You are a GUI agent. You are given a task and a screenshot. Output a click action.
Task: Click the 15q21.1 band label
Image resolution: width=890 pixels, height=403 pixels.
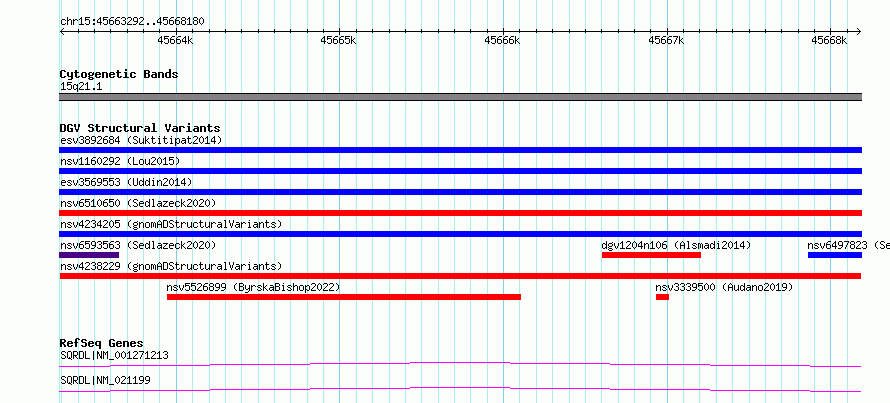(81, 87)
